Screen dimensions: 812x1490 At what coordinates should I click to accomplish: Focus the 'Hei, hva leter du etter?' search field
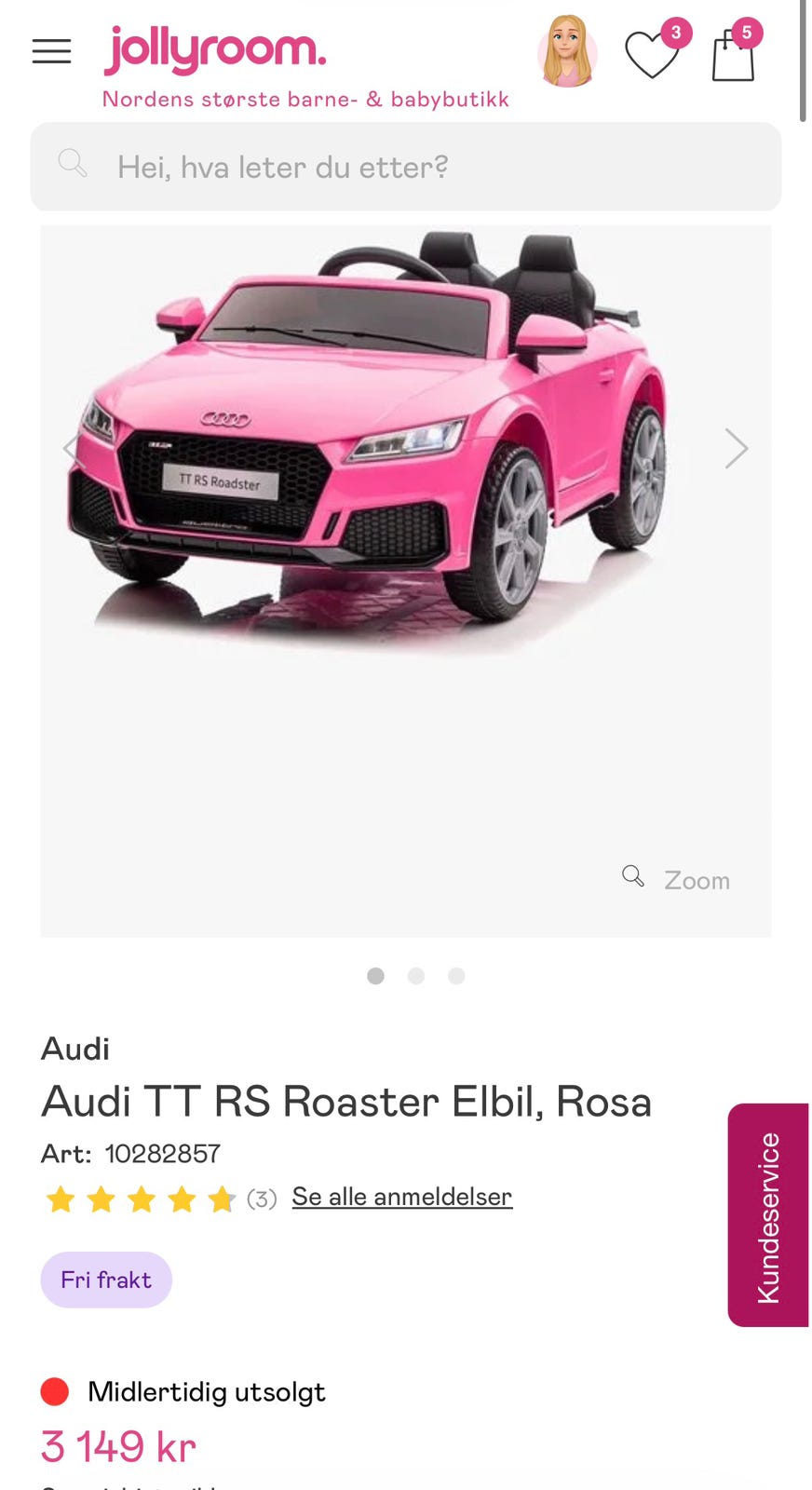[x=406, y=167]
